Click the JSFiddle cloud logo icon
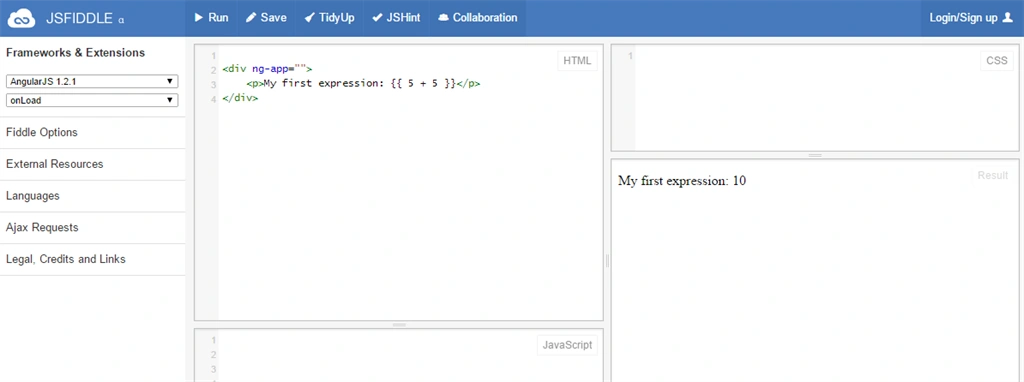1024x382 pixels. coord(21,18)
